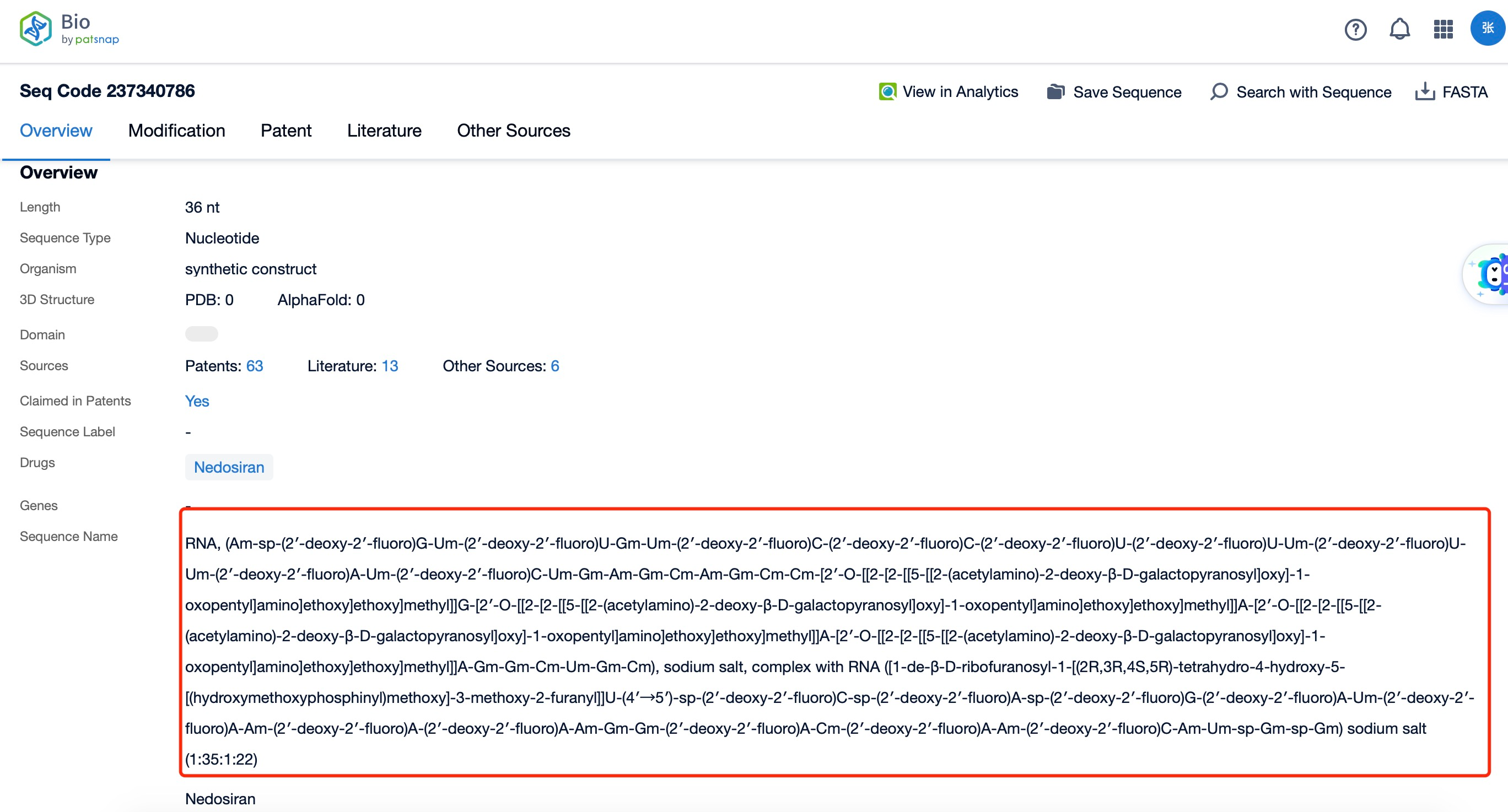Click the Bio by Patsnap logo icon
This screenshot has height=812, width=1508.
click(x=35, y=30)
